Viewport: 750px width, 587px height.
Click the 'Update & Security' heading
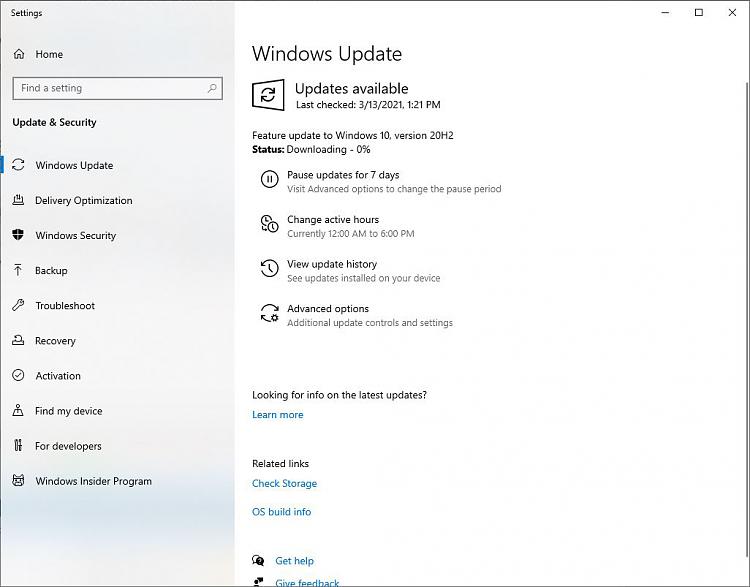(54, 122)
